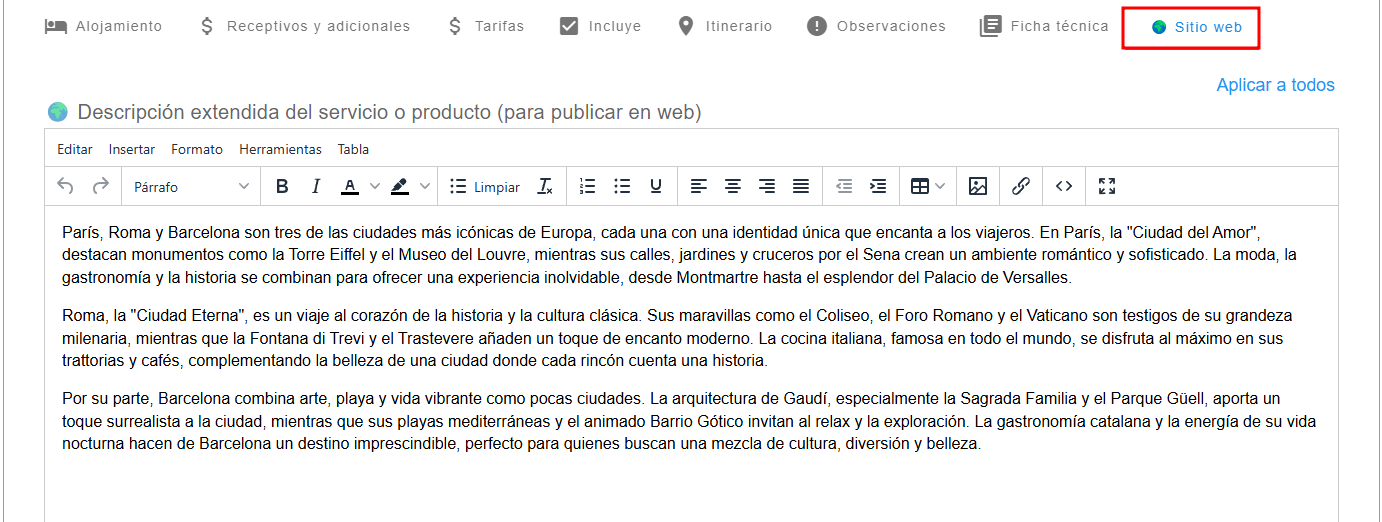Open the Formato menu
Screen dimensions: 1382x522
(197, 149)
